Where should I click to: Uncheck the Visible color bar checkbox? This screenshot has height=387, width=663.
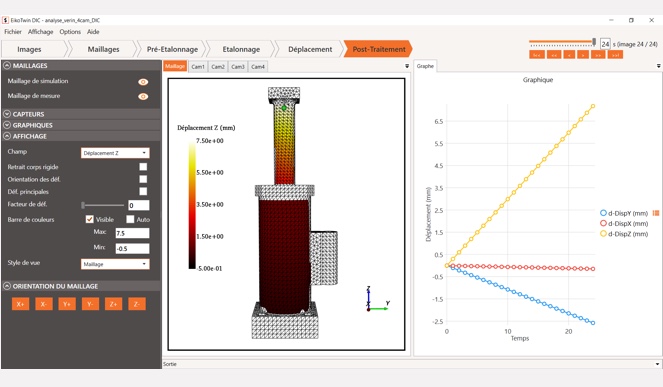(x=89, y=219)
